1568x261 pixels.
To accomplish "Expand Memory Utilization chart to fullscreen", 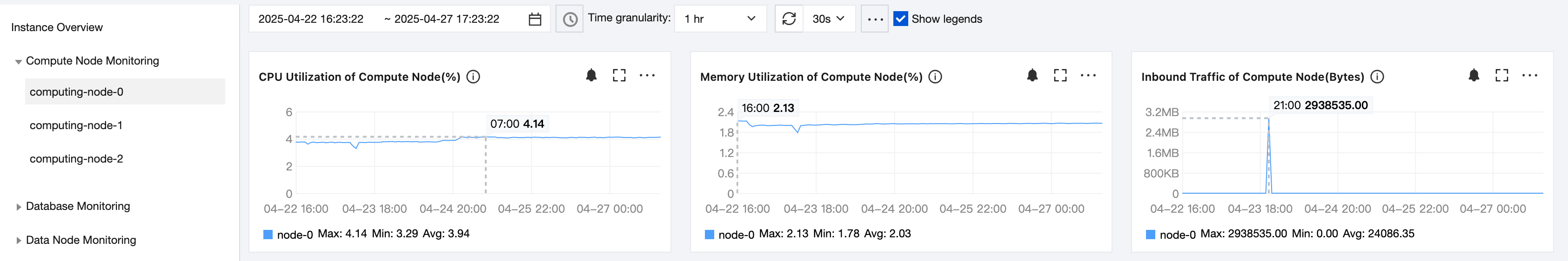I will tap(1060, 75).
